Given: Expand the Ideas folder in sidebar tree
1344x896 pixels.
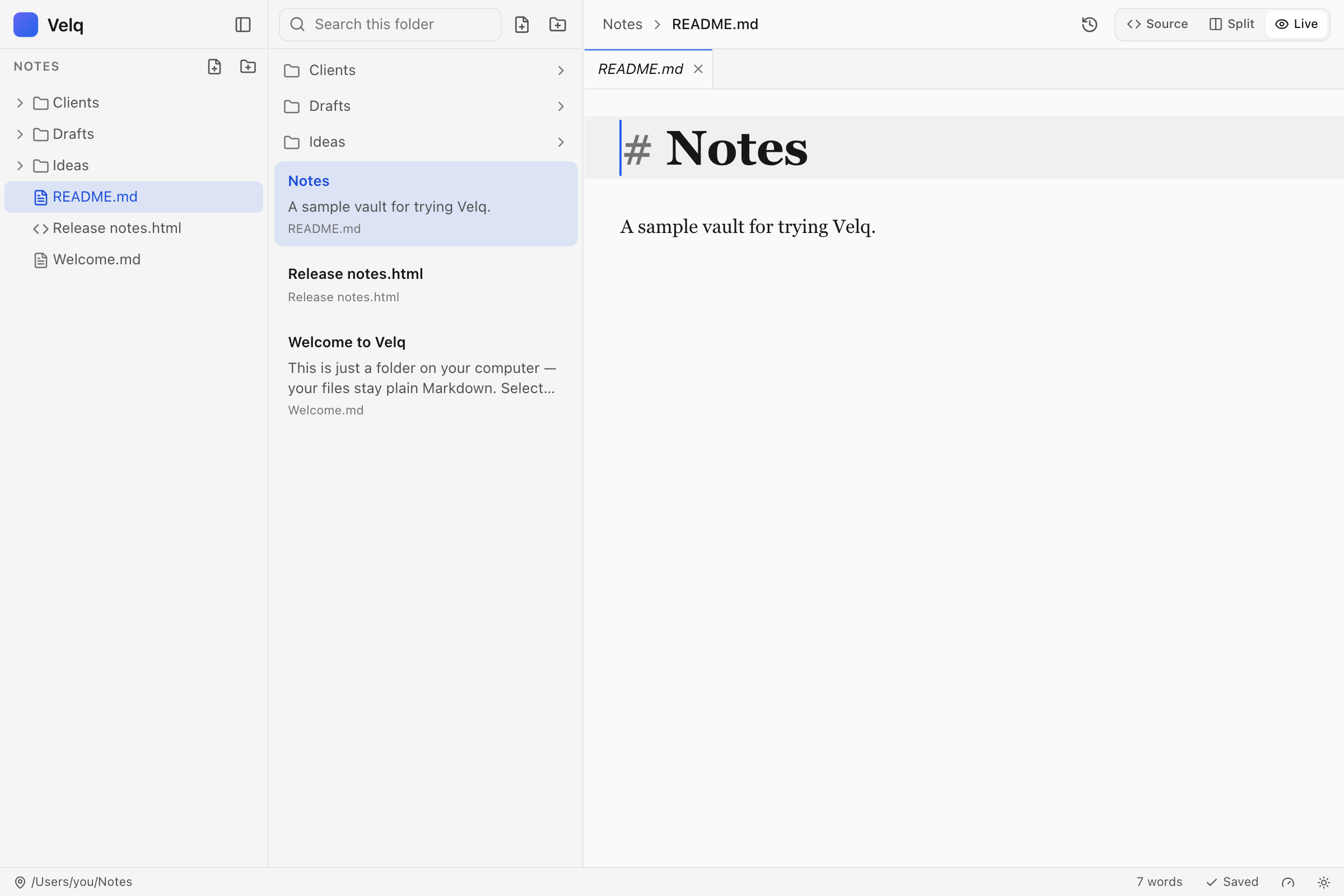Looking at the screenshot, I should pos(20,166).
